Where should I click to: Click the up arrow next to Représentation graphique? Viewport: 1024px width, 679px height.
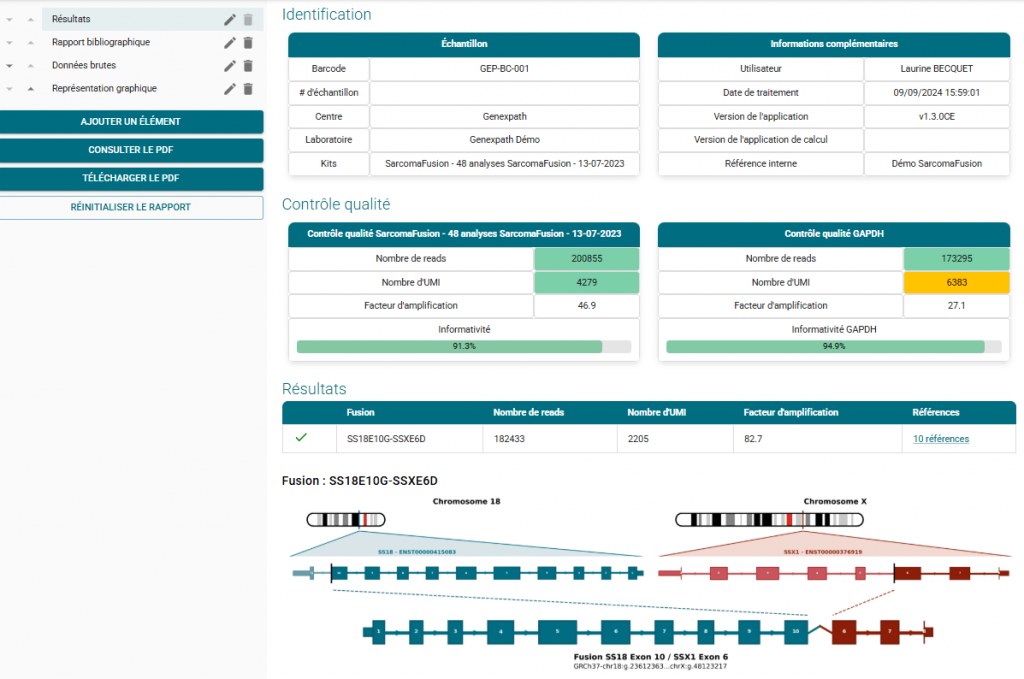point(30,88)
